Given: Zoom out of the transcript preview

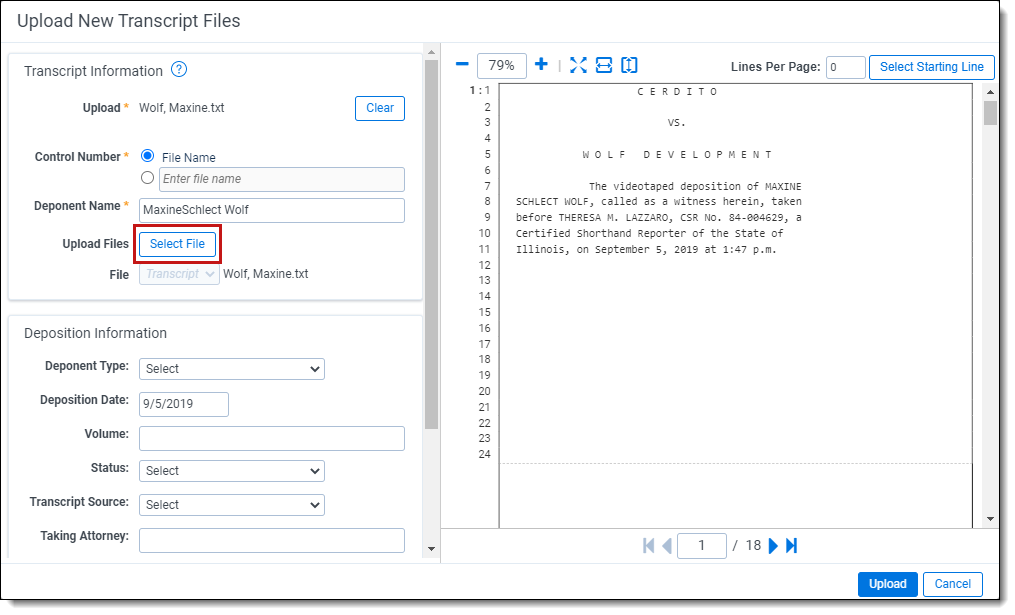Looking at the screenshot, I should tap(462, 65).
